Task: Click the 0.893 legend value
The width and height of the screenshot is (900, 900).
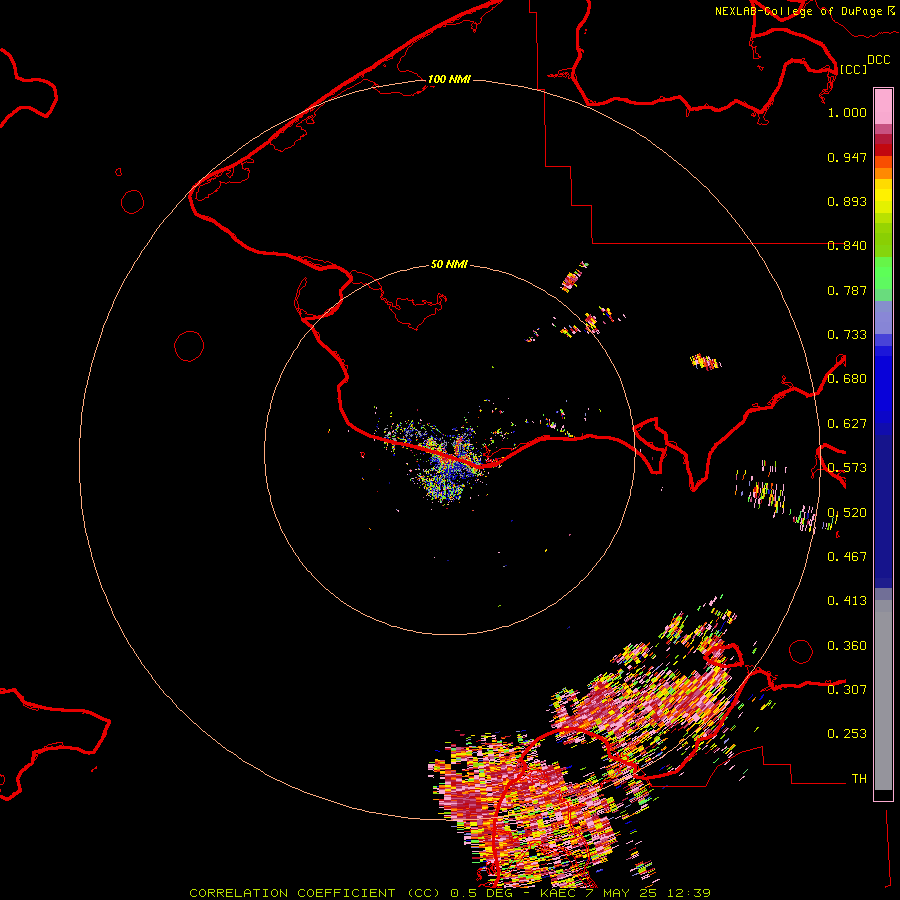Action: pyautogui.click(x=847, y=201)
